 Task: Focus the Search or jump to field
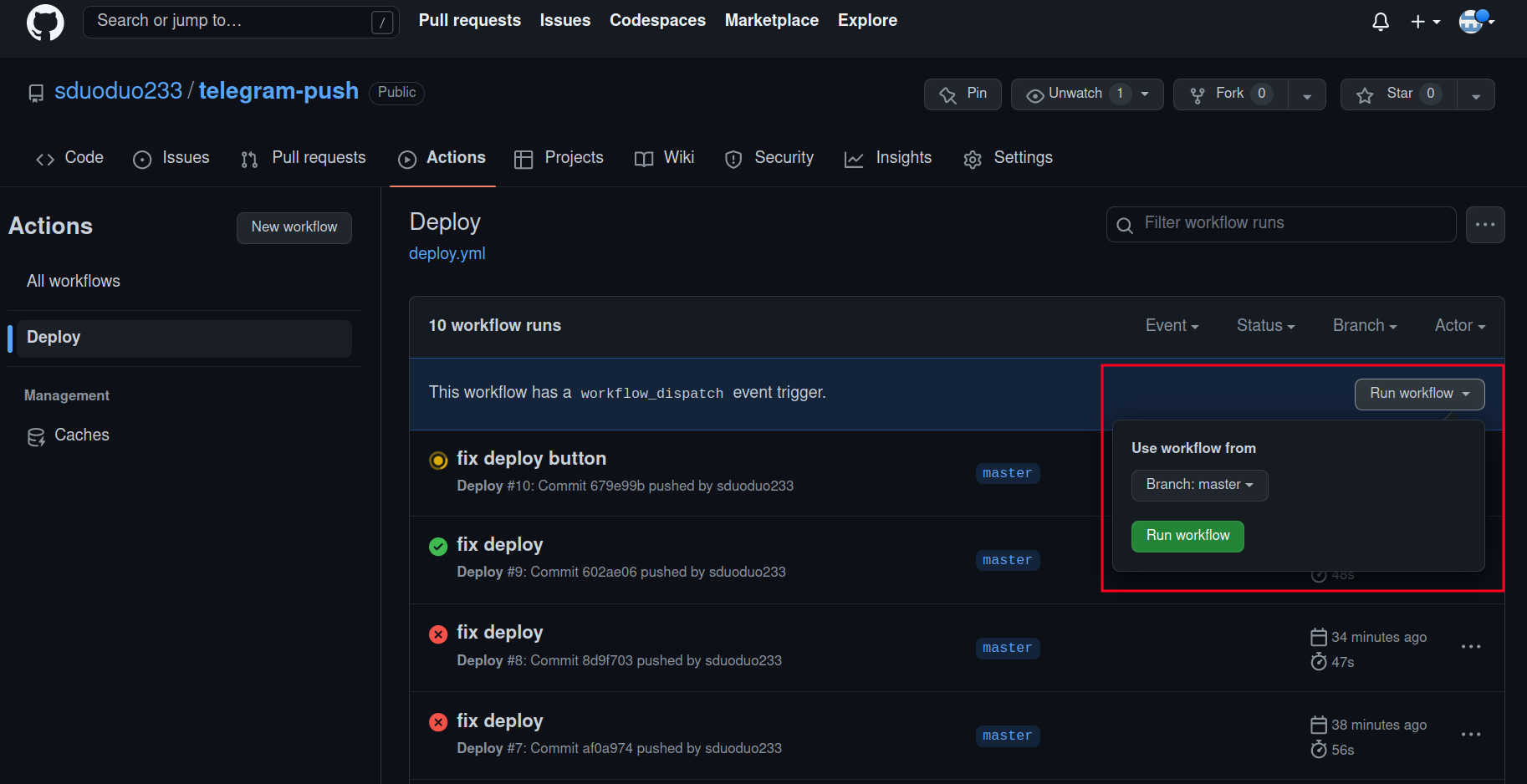coord(241,22)
